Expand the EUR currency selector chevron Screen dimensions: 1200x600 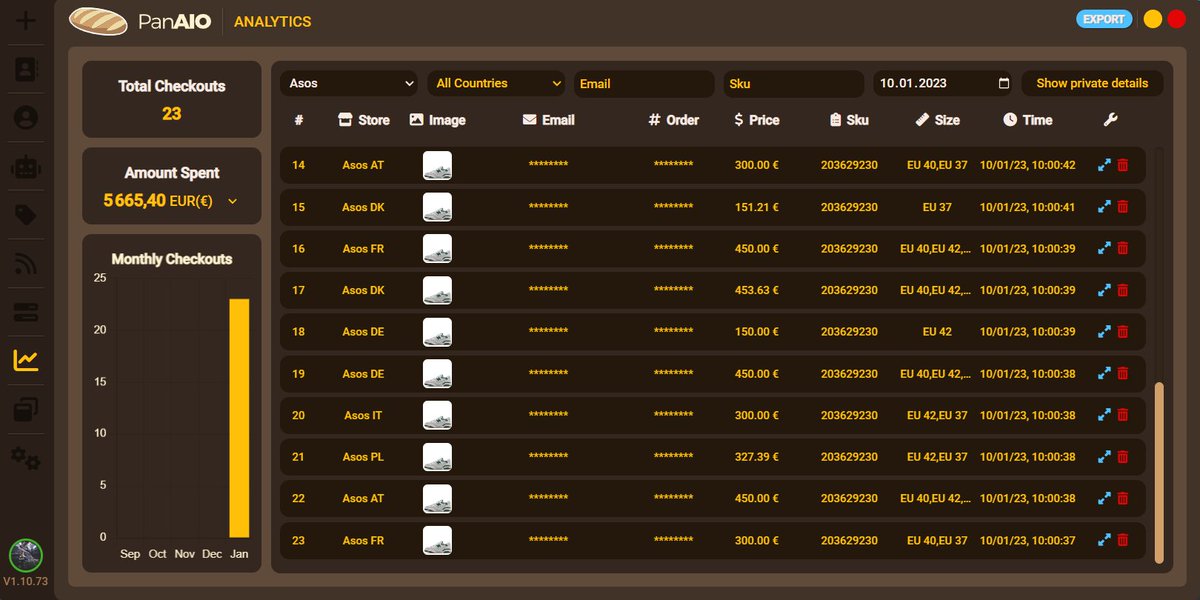point(233,201)
